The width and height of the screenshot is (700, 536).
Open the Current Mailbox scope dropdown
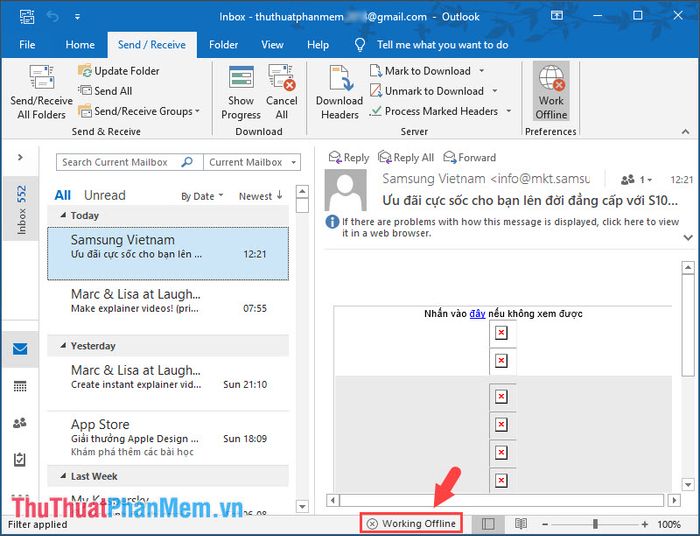point(252,162)
